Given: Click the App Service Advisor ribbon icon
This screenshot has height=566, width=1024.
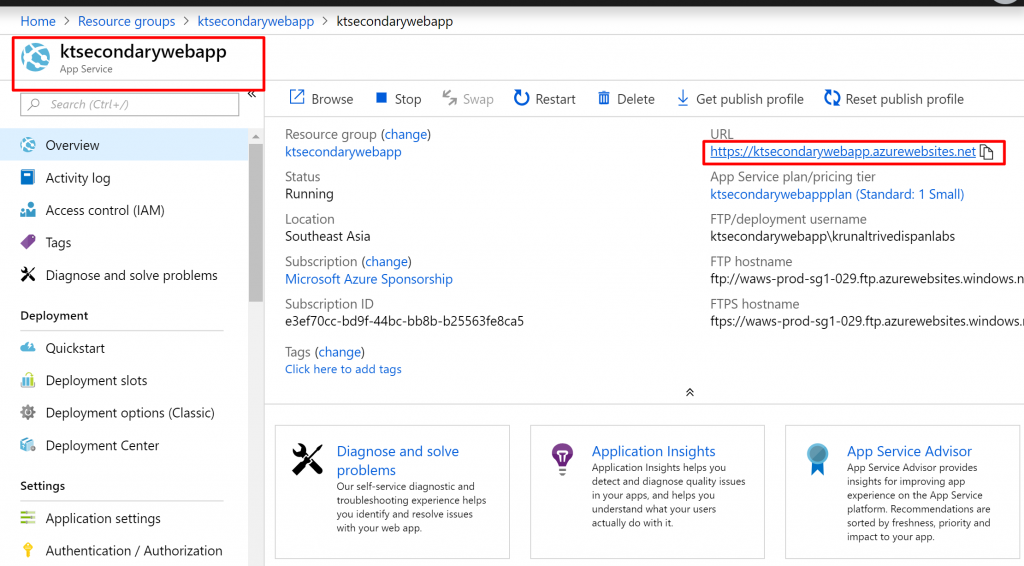Looking at the screenshot, I should 817,459.
